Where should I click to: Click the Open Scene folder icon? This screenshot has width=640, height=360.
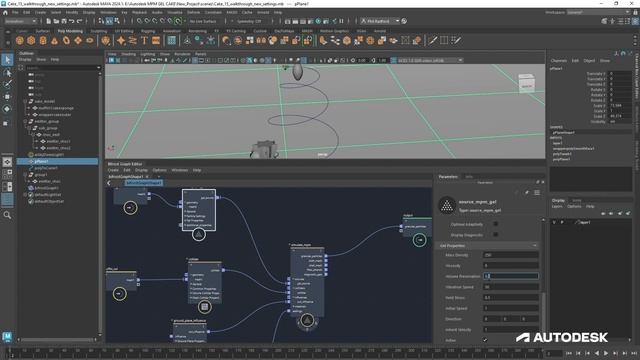(56, 21)
